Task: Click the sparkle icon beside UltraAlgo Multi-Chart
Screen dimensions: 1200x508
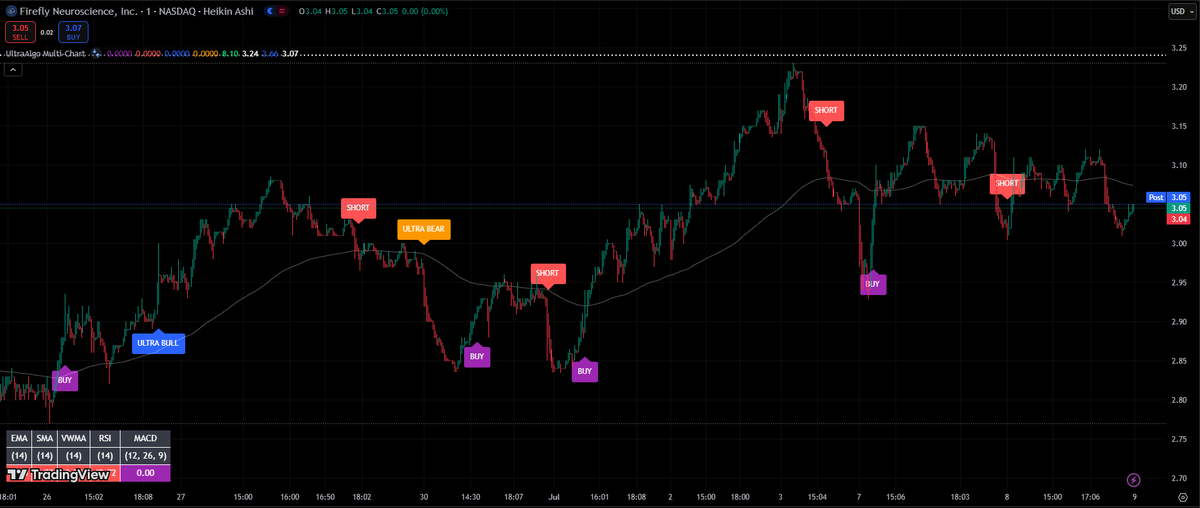Action: pos(96,53)
